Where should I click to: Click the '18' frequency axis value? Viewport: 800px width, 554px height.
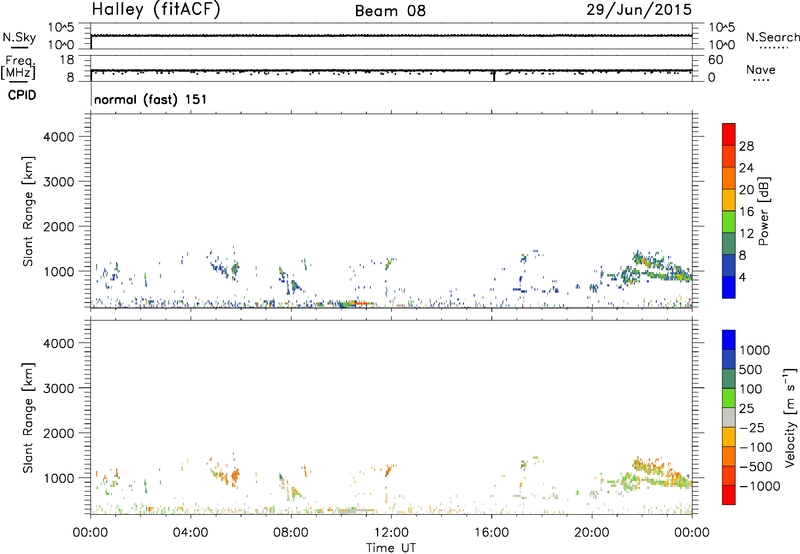click(67, 60)
